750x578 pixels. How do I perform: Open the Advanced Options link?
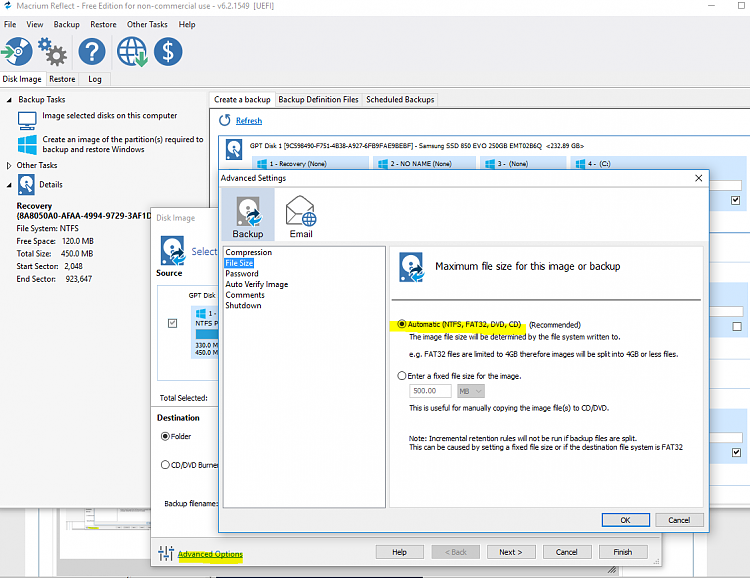[x=210, y=554]
